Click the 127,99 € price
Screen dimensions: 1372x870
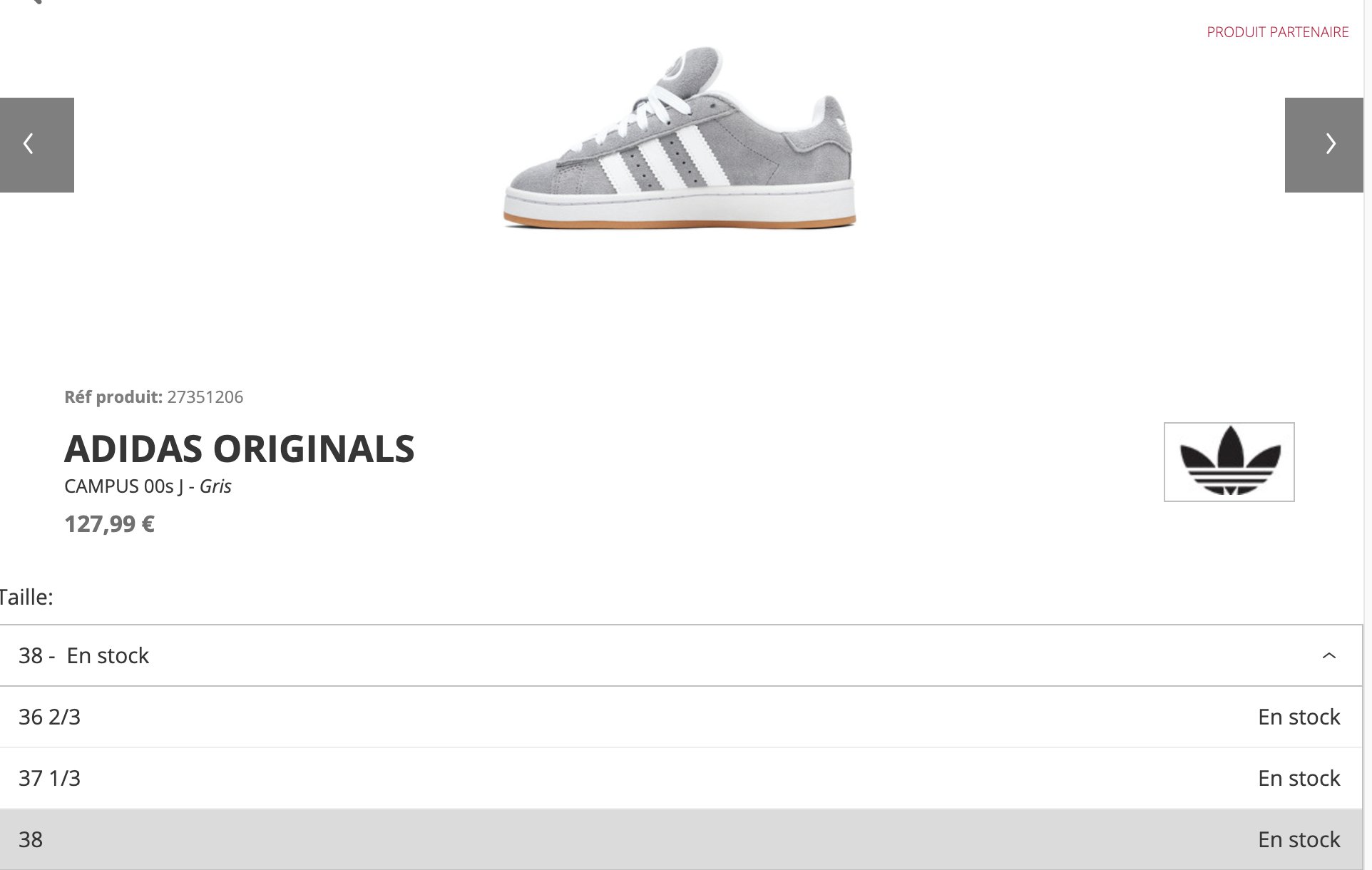pos(110,524)
